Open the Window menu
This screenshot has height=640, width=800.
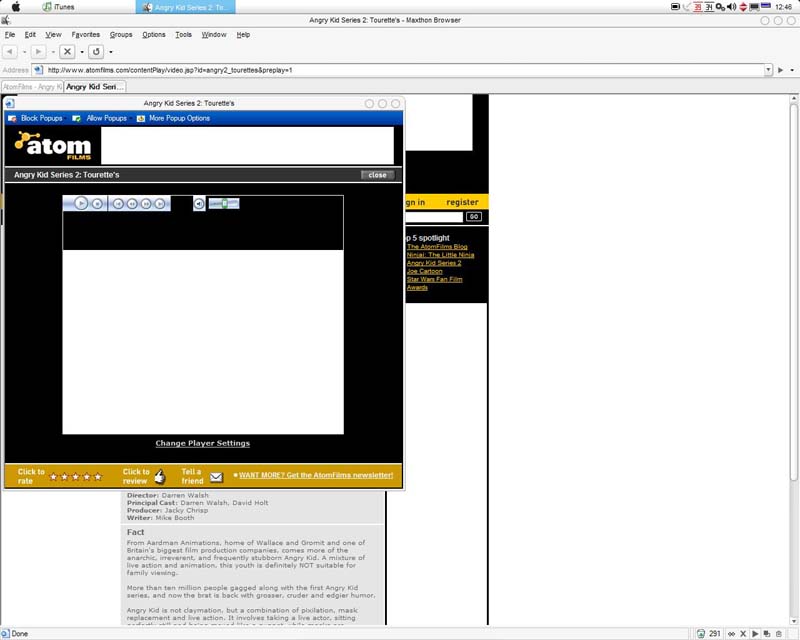point(214,35)
